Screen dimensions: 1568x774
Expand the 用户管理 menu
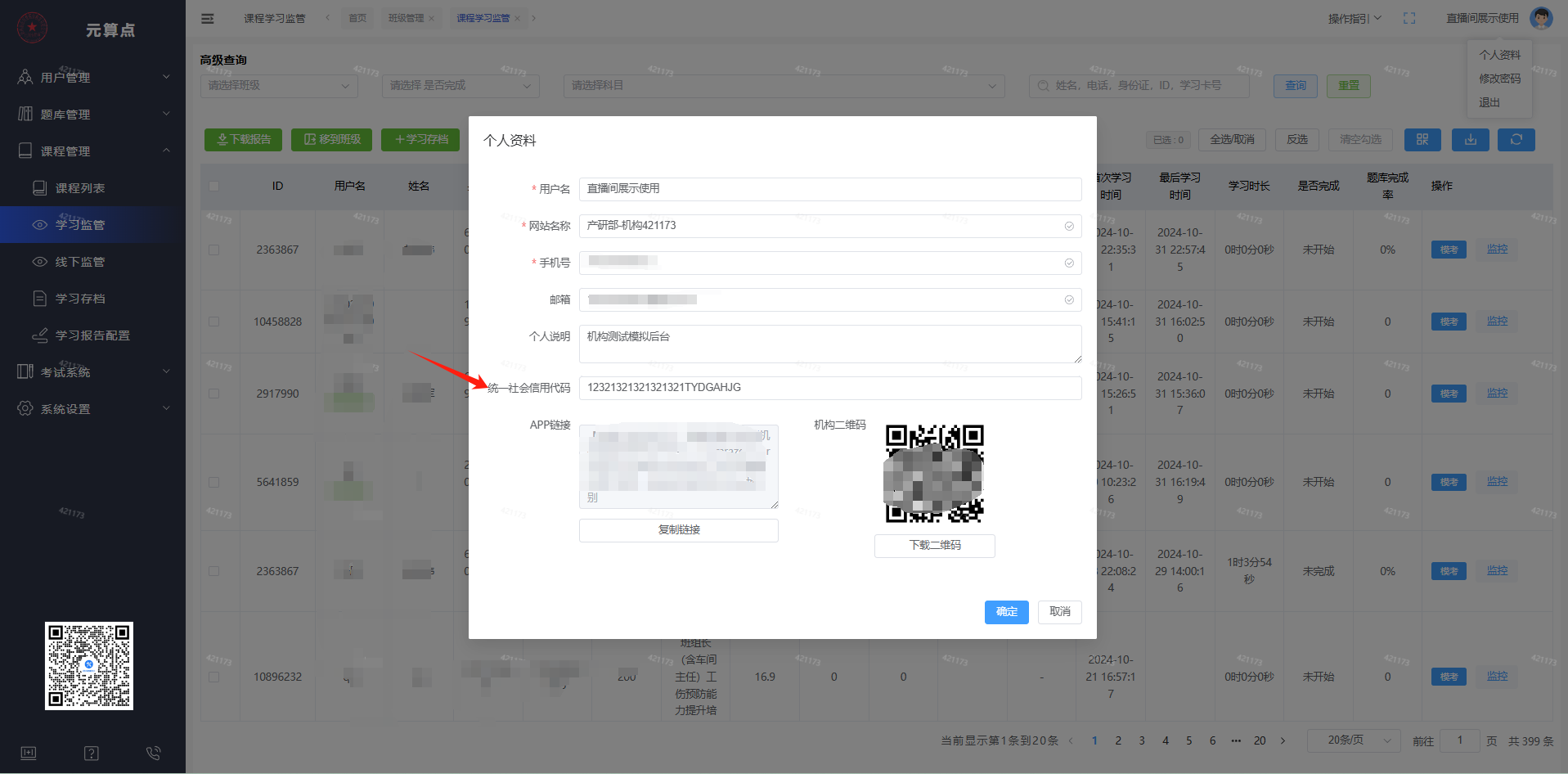(x=92, y=77)
